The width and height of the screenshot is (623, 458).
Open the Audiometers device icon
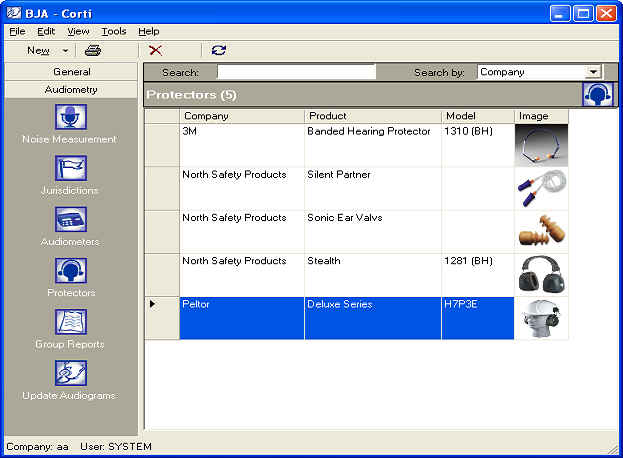pos(71,219)
